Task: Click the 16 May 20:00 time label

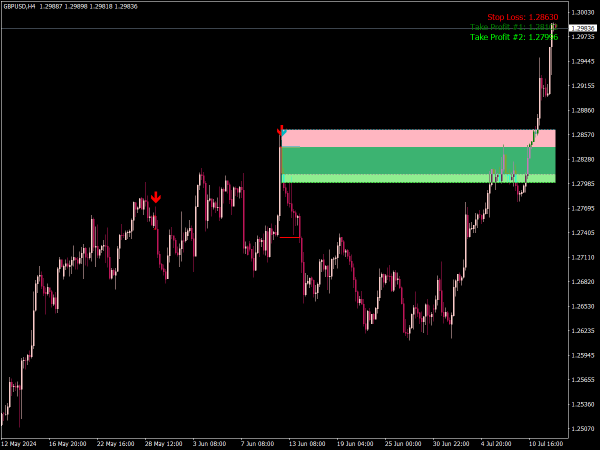Action: click(x=67, y=443)
